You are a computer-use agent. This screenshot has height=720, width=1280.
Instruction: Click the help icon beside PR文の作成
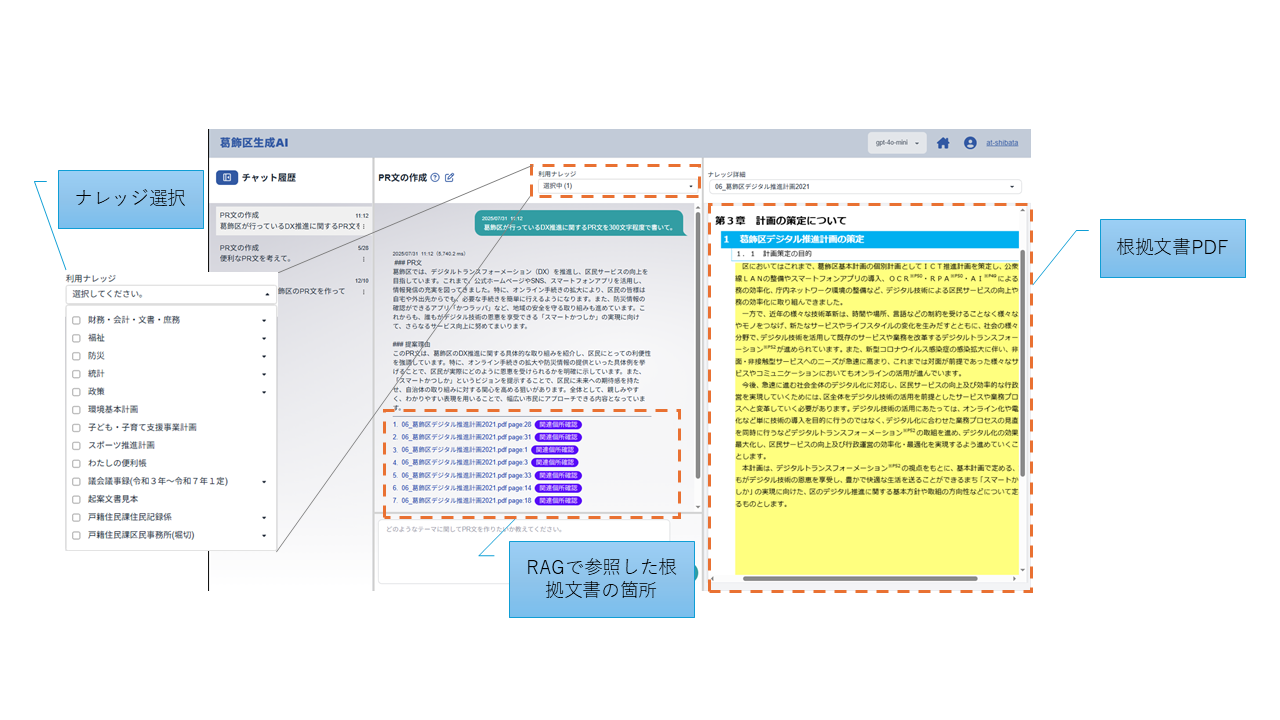435,177
